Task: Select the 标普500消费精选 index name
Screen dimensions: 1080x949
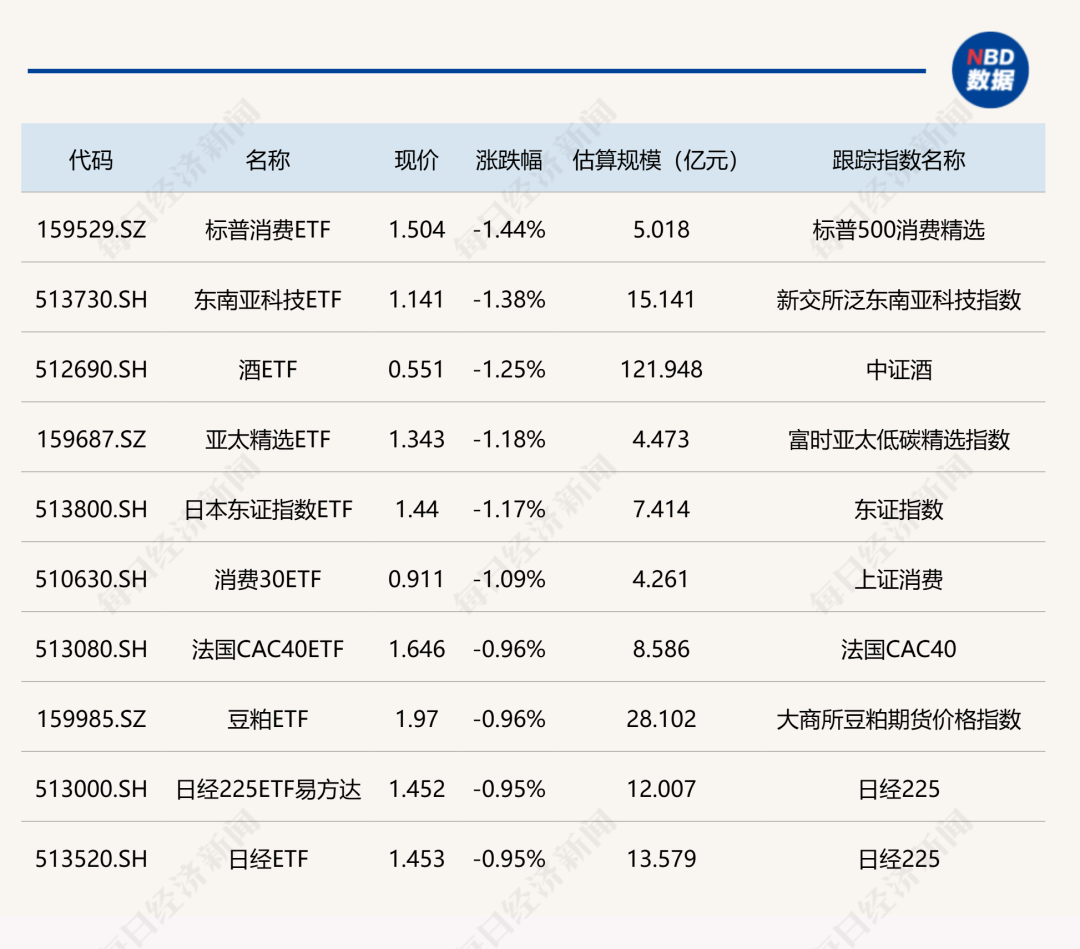Action: coord(898,230)
